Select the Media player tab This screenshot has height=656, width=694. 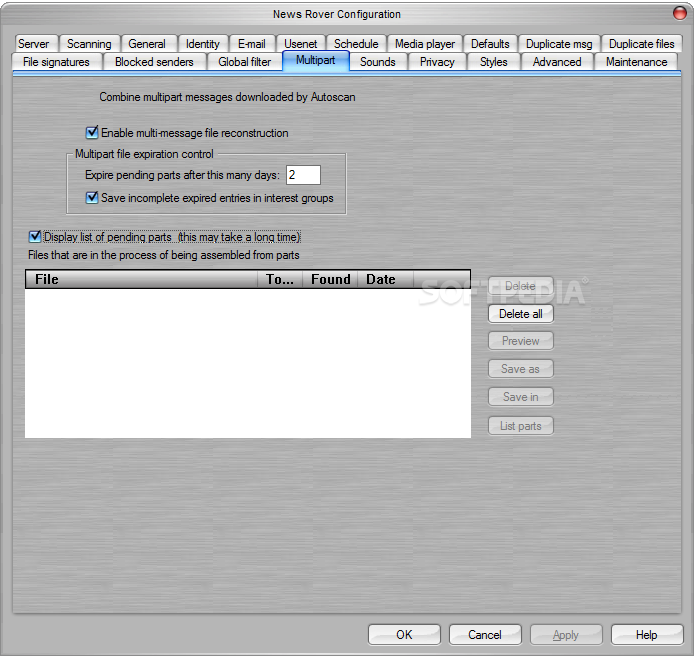(x=425, y=44)
